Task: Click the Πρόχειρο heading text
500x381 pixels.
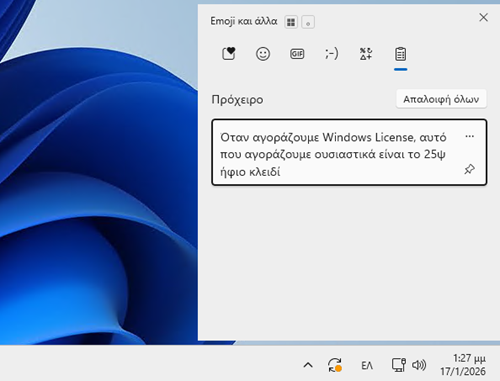Action: coord(237,100)
